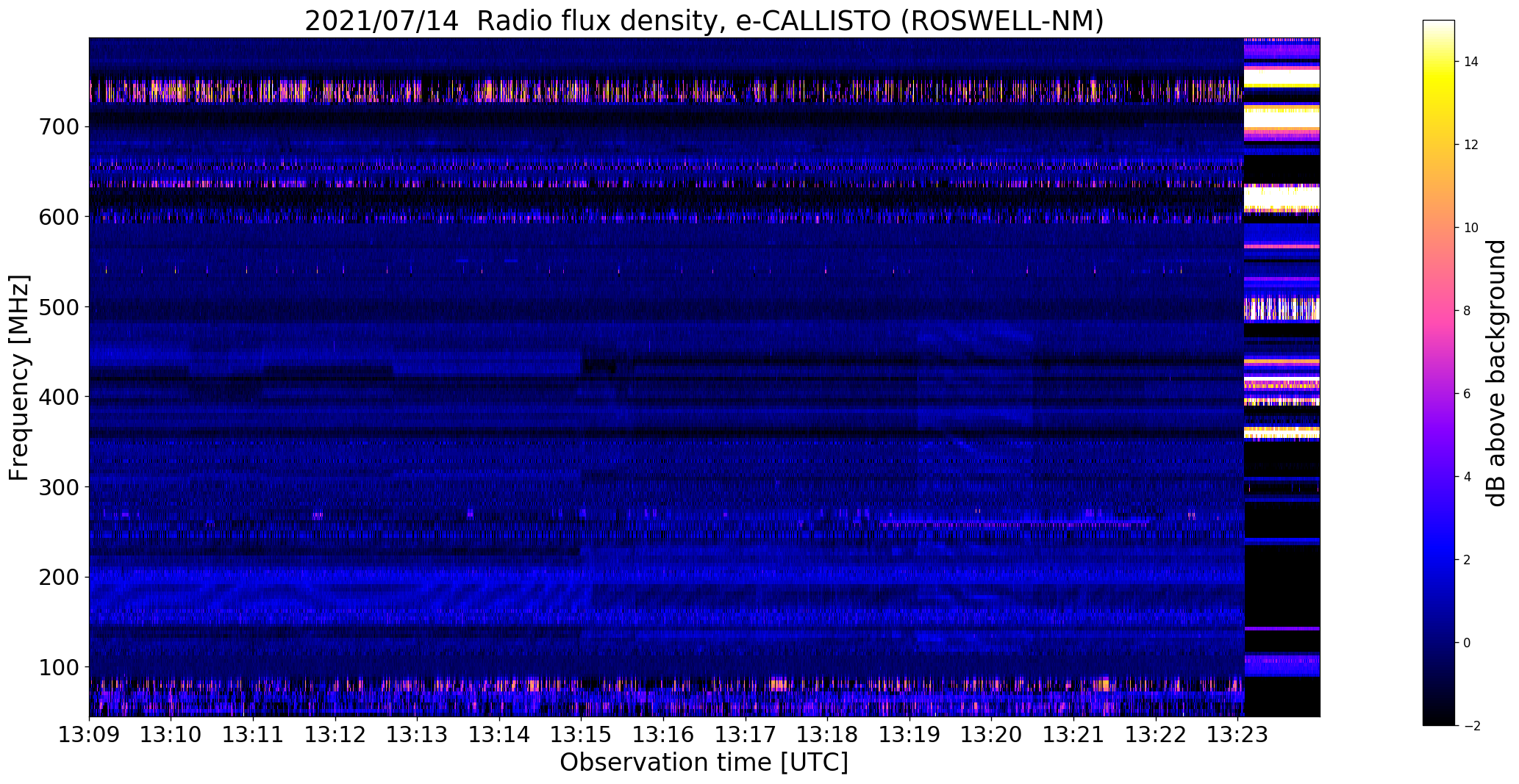Click the 13:10 time tick label

[171, 735]
